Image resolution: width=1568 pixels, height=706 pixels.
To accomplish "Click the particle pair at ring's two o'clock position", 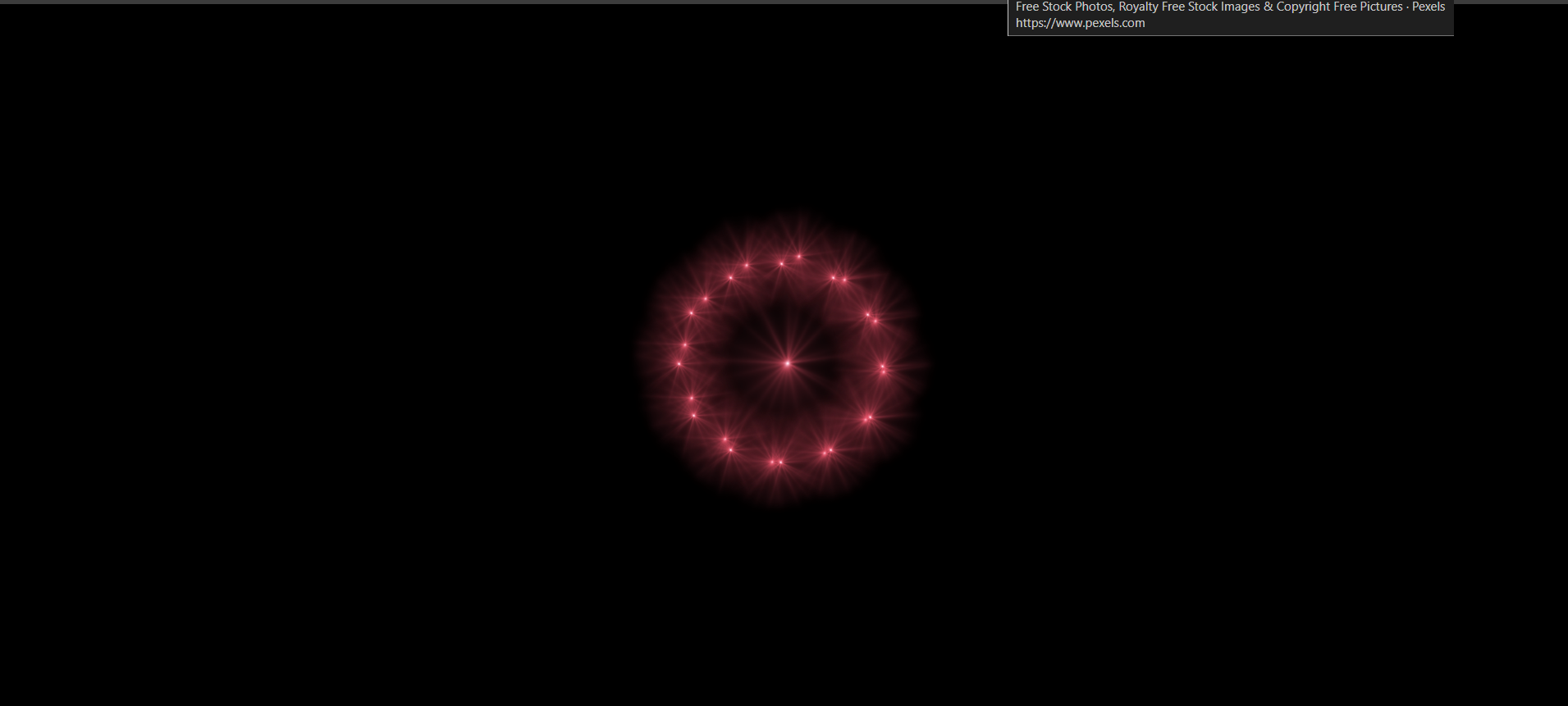I will click(x=871, y=317).
